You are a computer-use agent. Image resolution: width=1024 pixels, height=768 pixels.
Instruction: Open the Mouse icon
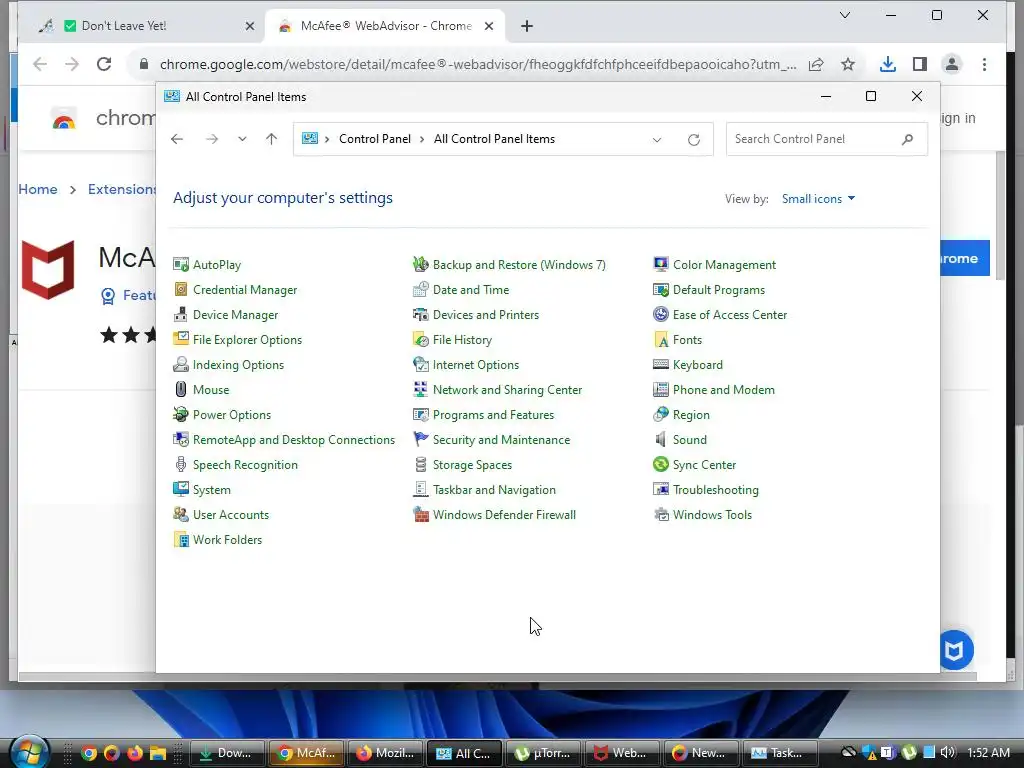181,390
